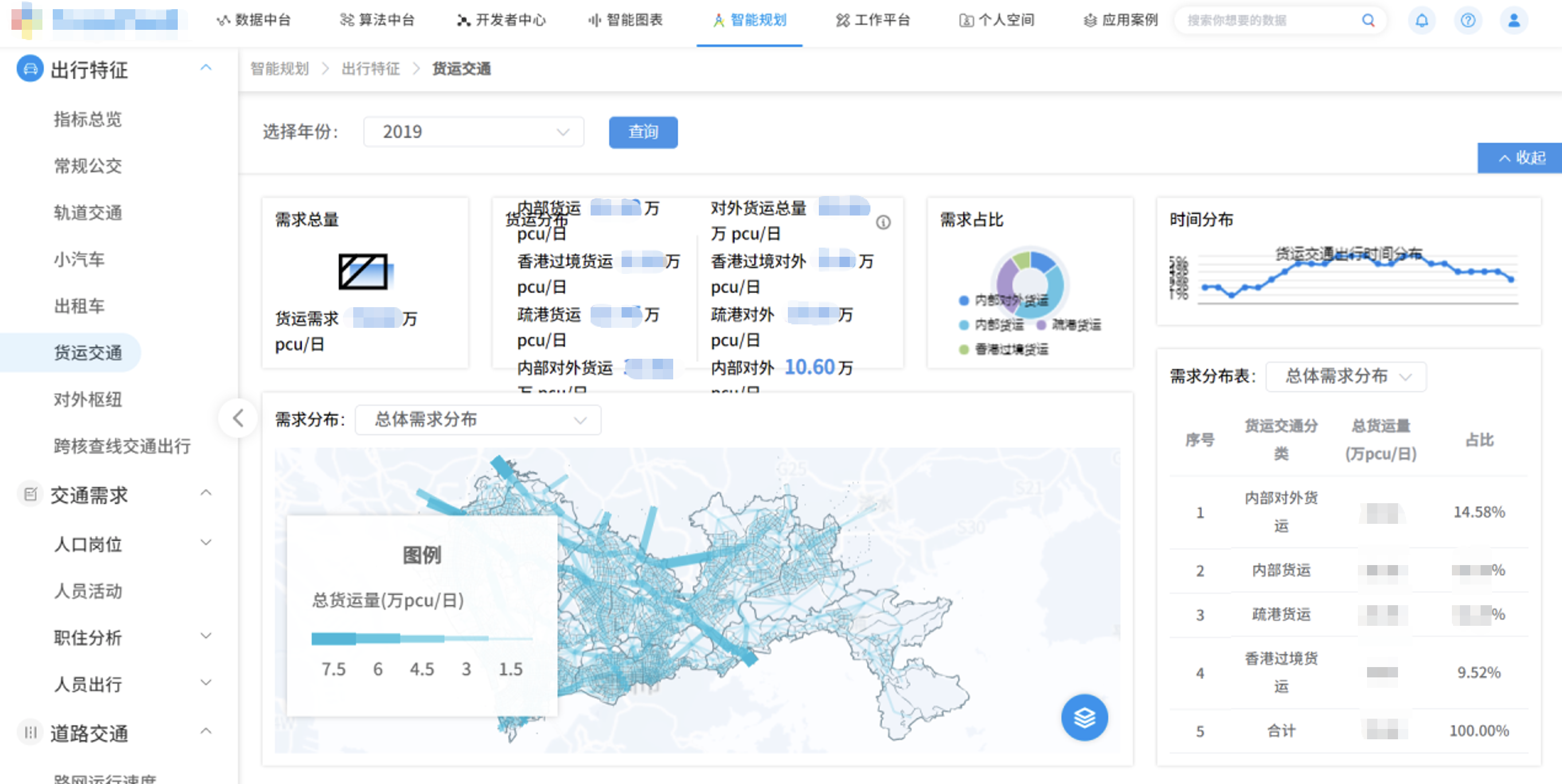This screenshot has width=1562, height=784.
Task: Click the 100.00% cell
Action: click(1479, 731)
